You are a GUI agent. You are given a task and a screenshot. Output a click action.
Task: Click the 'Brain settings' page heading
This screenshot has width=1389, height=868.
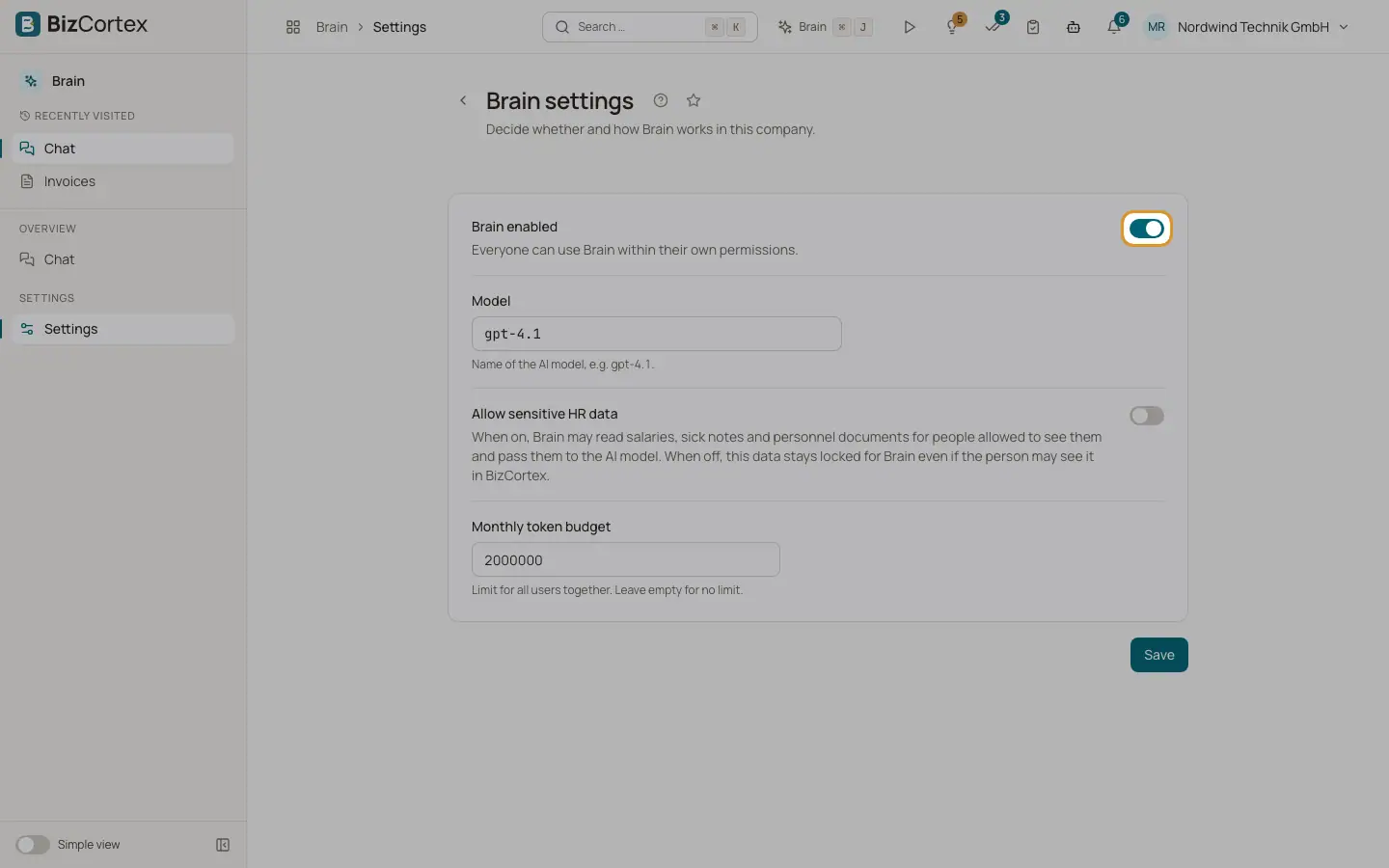[559, 100]
